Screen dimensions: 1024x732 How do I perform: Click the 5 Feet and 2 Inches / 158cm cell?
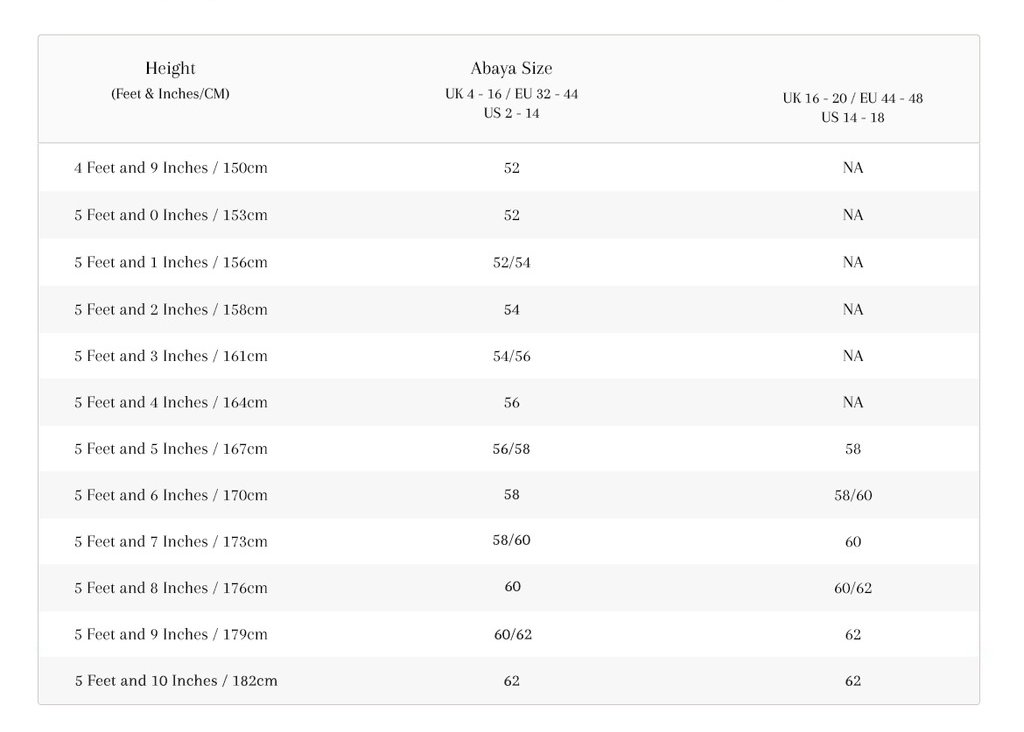click(x=170, y=310)
